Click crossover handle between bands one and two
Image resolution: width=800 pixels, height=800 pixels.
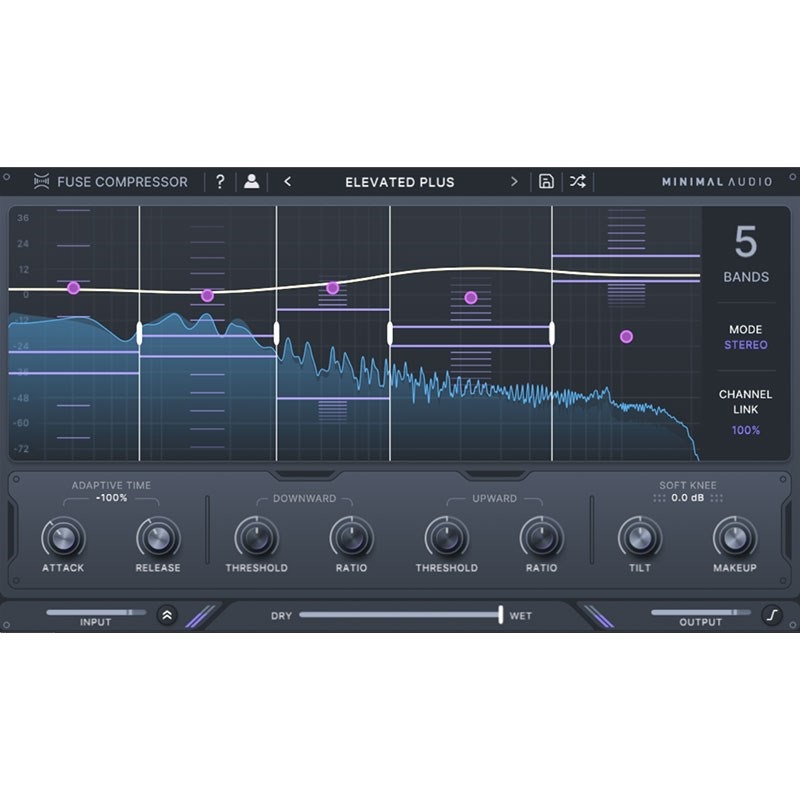click(139, 333)
